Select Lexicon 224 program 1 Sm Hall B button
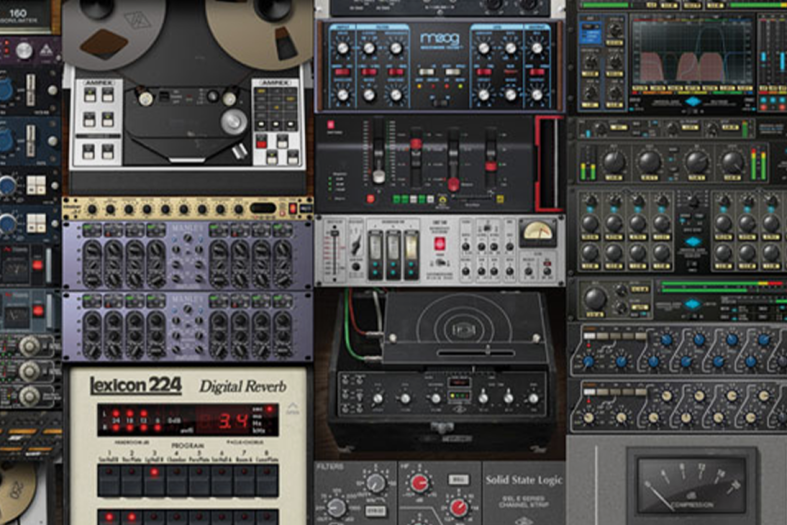The width and height of the screenshot is (787, 525). point(109,481)
